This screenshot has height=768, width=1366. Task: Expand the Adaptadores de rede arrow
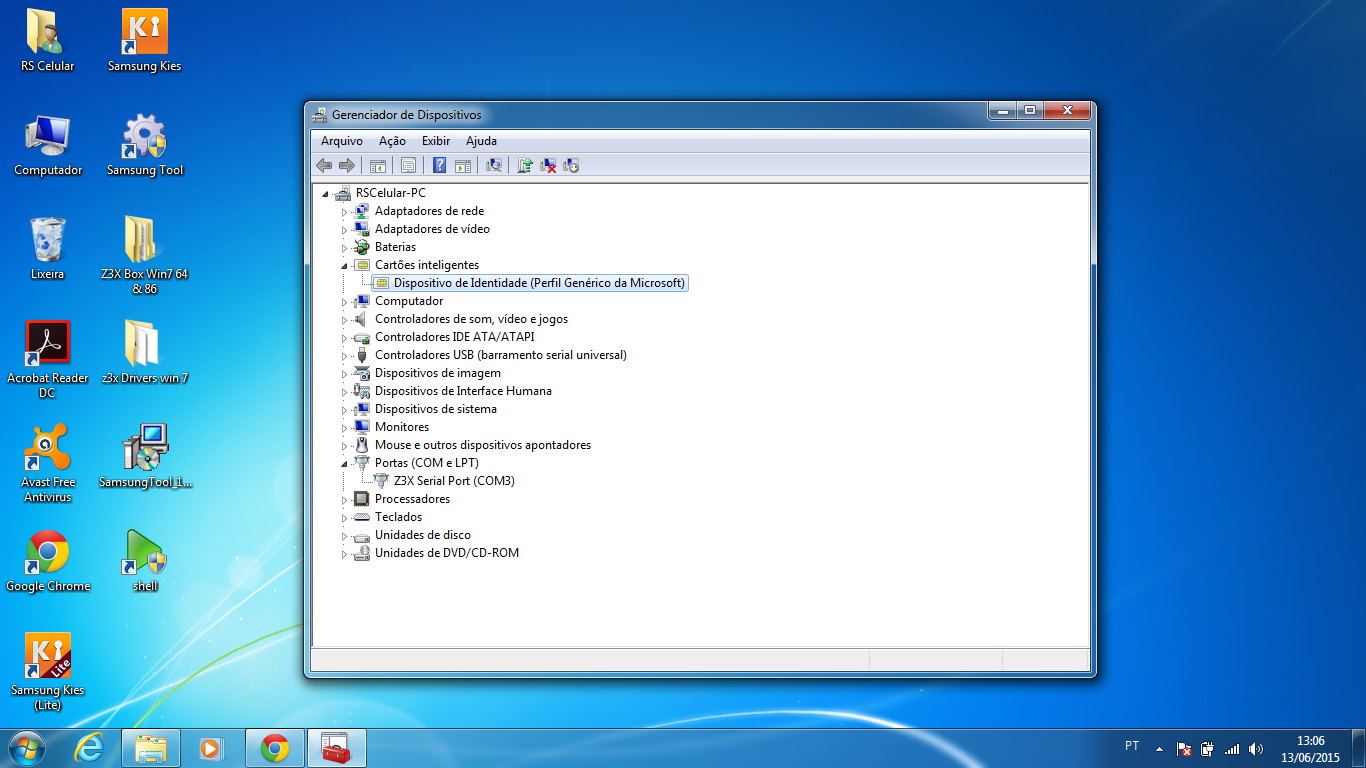coord(345,211)
